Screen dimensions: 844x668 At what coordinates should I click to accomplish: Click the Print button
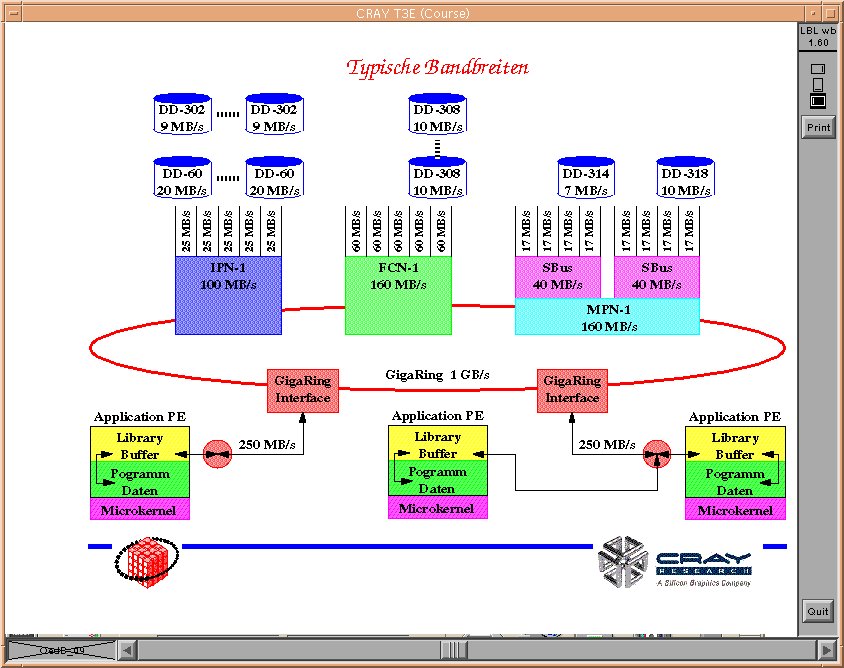(818, 128)
